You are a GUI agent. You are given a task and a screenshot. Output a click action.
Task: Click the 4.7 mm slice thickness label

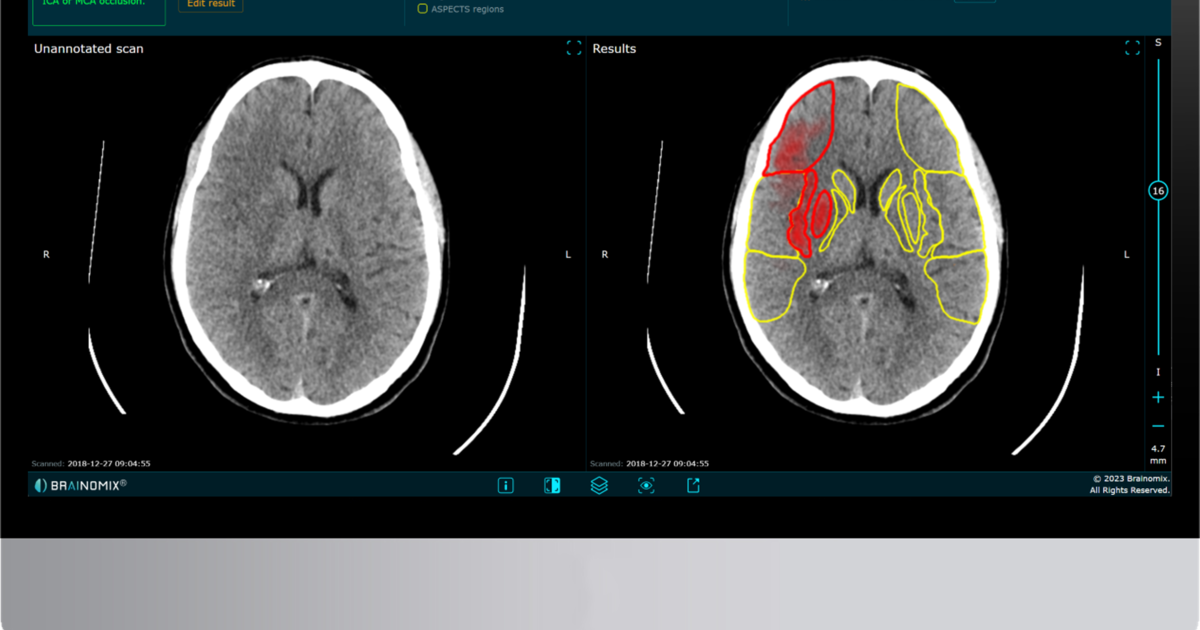(x=1158, y=455)
